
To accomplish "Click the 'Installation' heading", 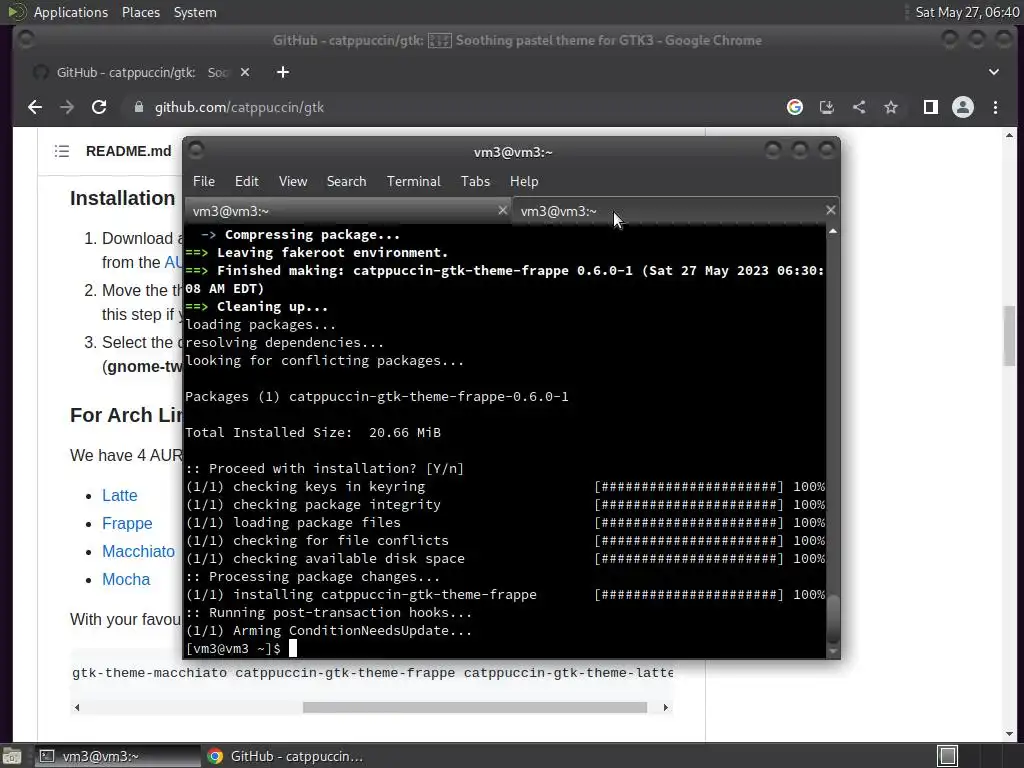I will pyautogui.click(x=123, y=198).
